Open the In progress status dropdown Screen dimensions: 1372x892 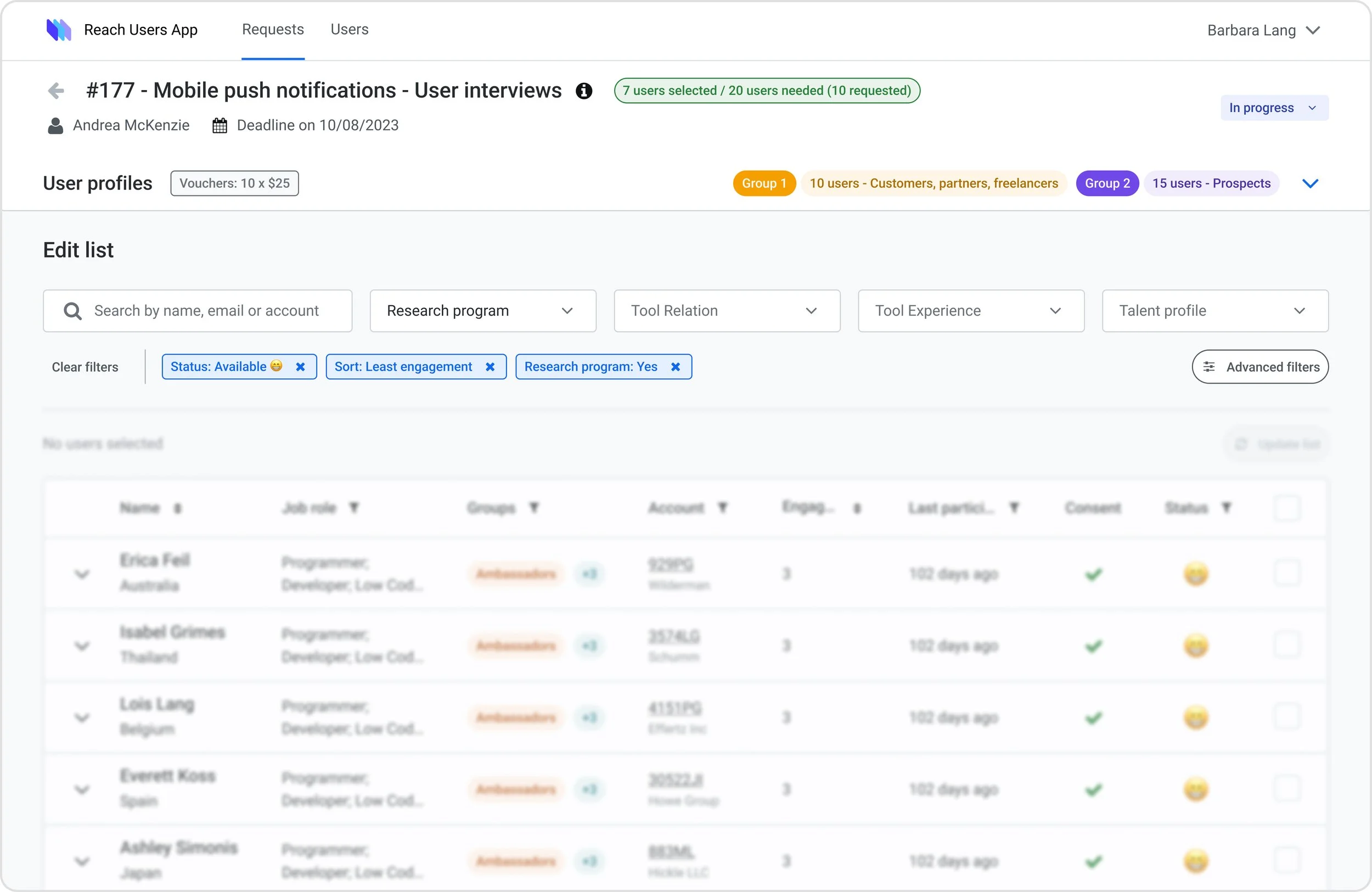tap(1274, 108)
